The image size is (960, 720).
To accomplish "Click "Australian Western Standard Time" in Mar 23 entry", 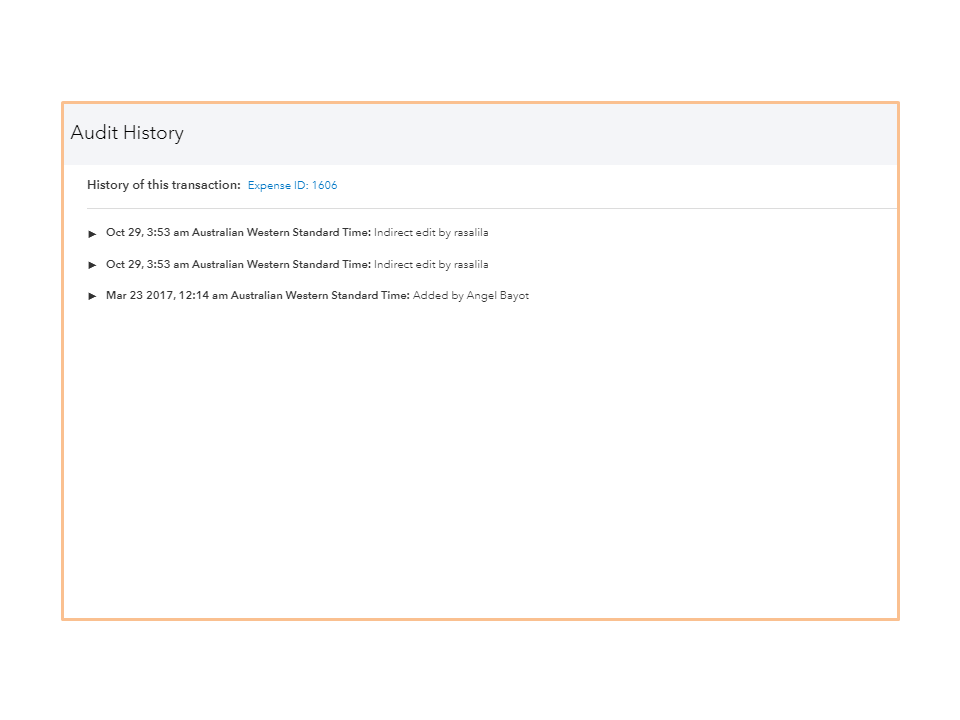I will pyautogui.click(x=320, y=296).
